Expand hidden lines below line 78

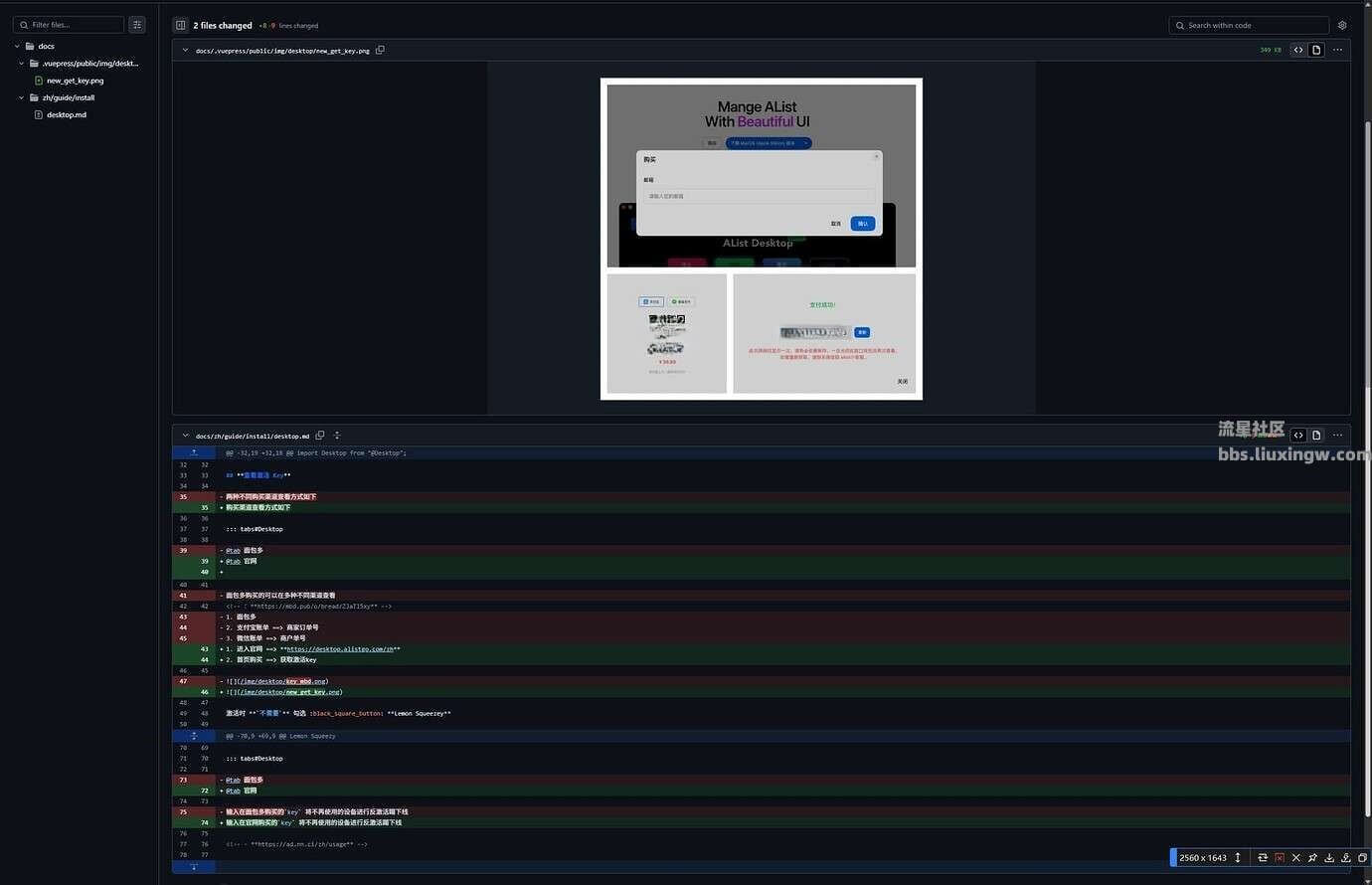194,867
